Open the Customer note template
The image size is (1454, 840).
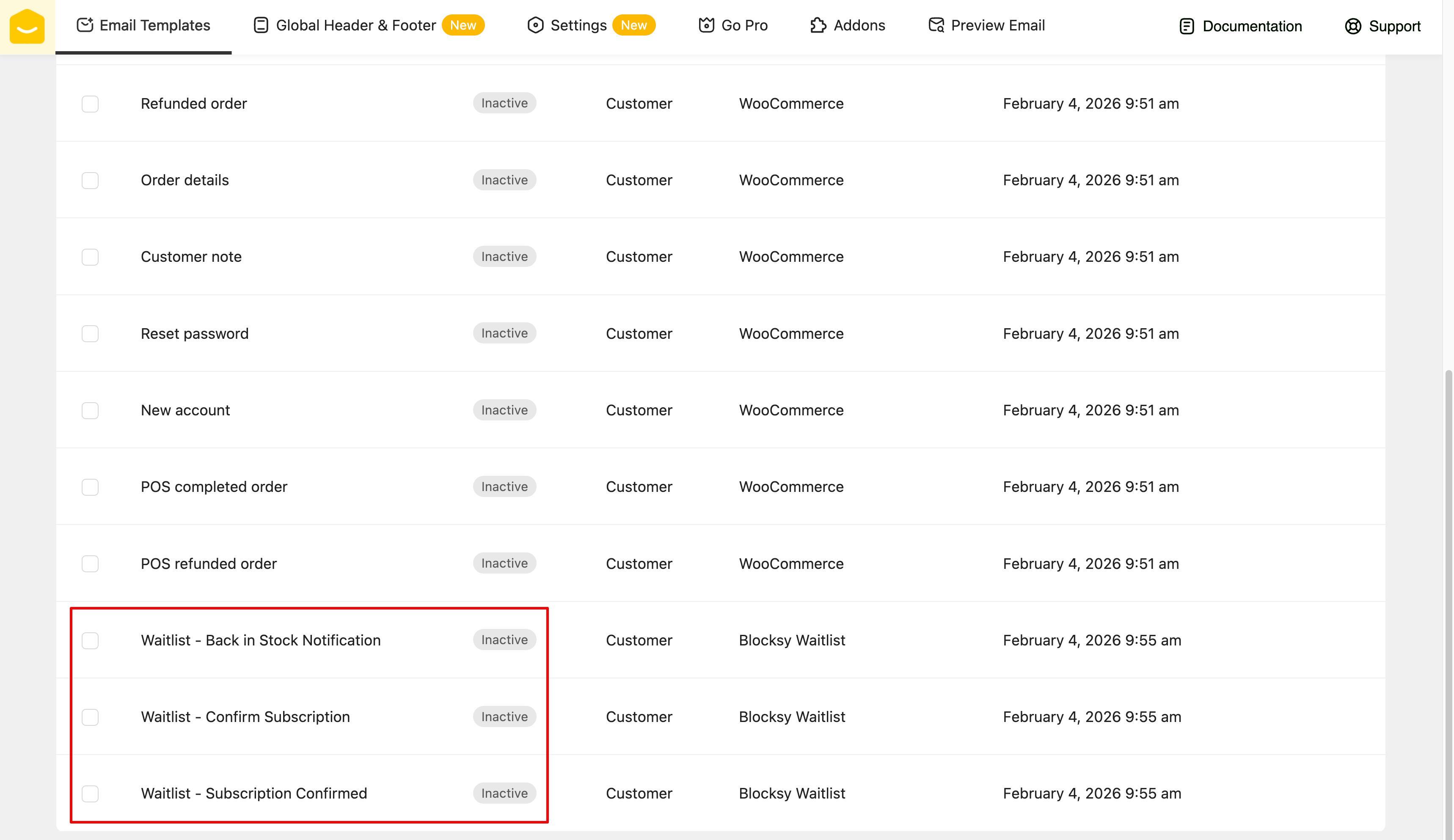coord(191,257)
